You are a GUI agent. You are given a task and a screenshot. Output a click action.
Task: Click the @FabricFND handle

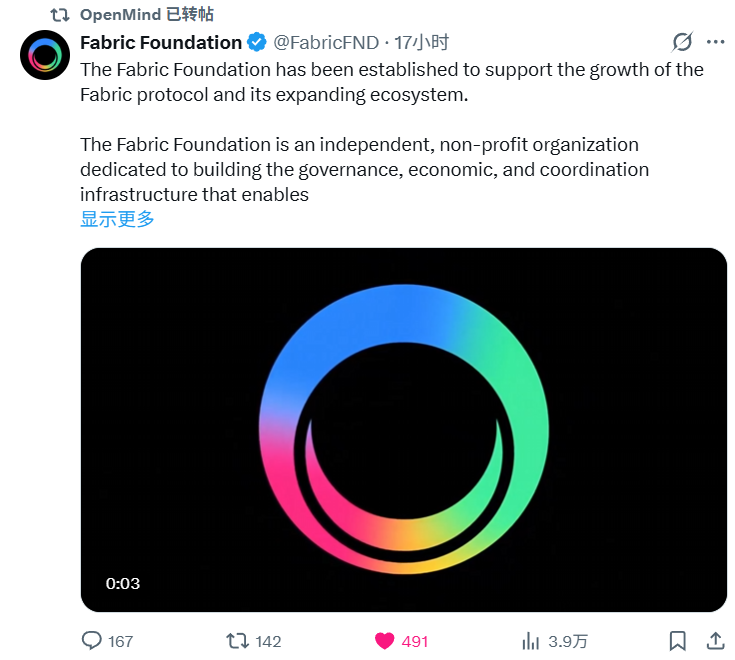(326, 43)
